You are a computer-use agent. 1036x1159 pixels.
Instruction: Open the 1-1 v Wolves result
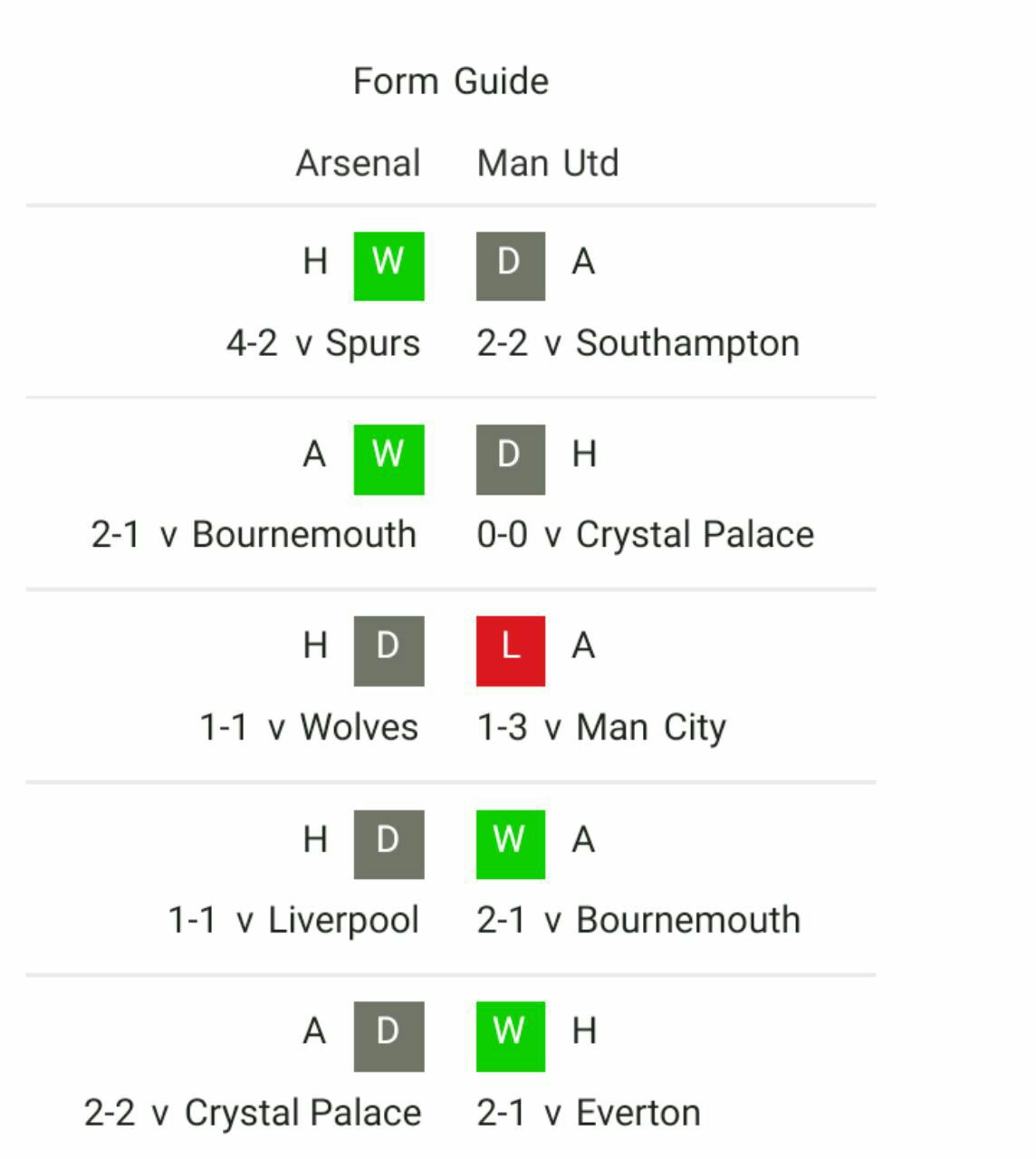[x=309, y=728]
